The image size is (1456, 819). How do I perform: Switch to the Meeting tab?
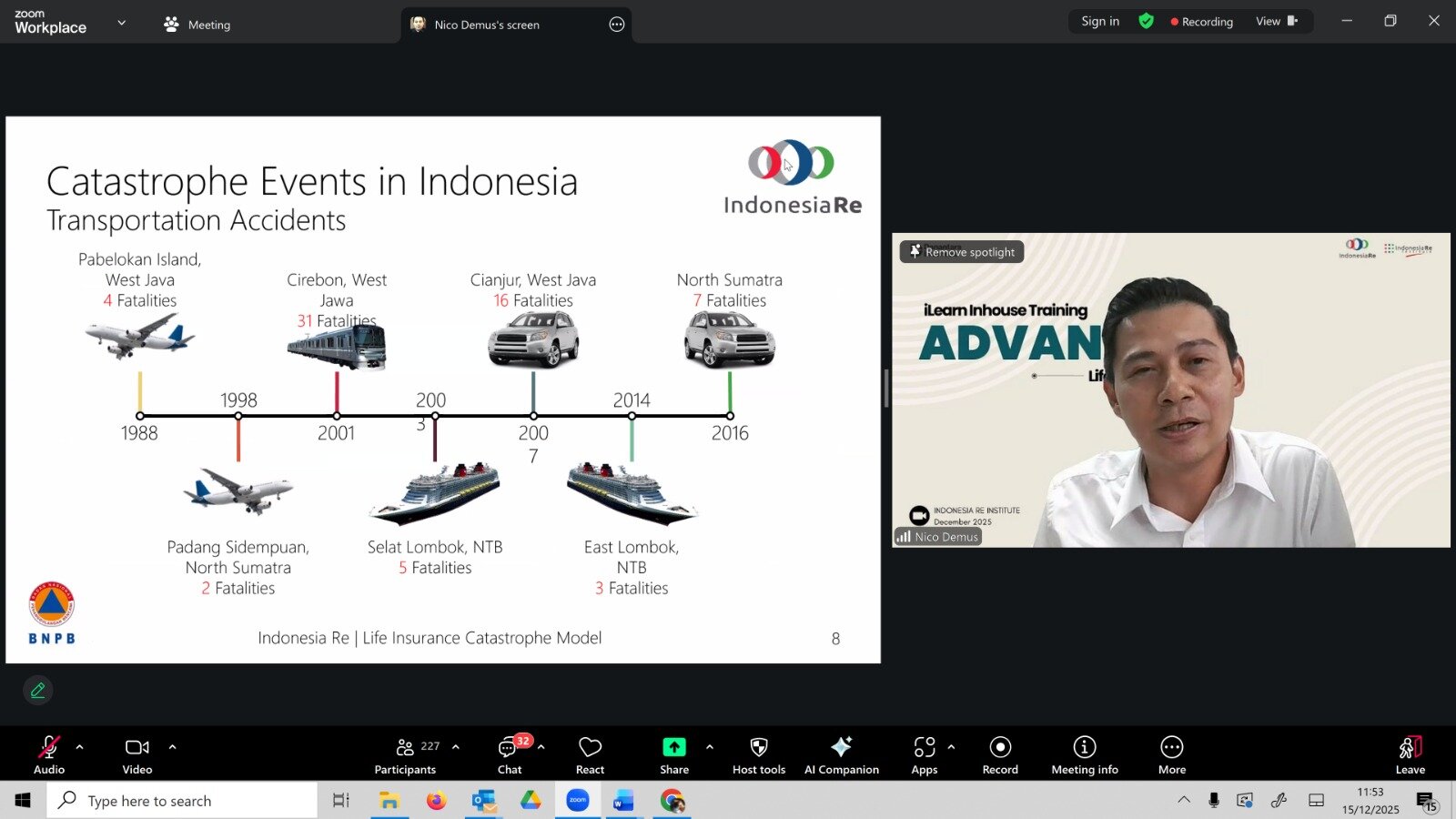point(197,25)
